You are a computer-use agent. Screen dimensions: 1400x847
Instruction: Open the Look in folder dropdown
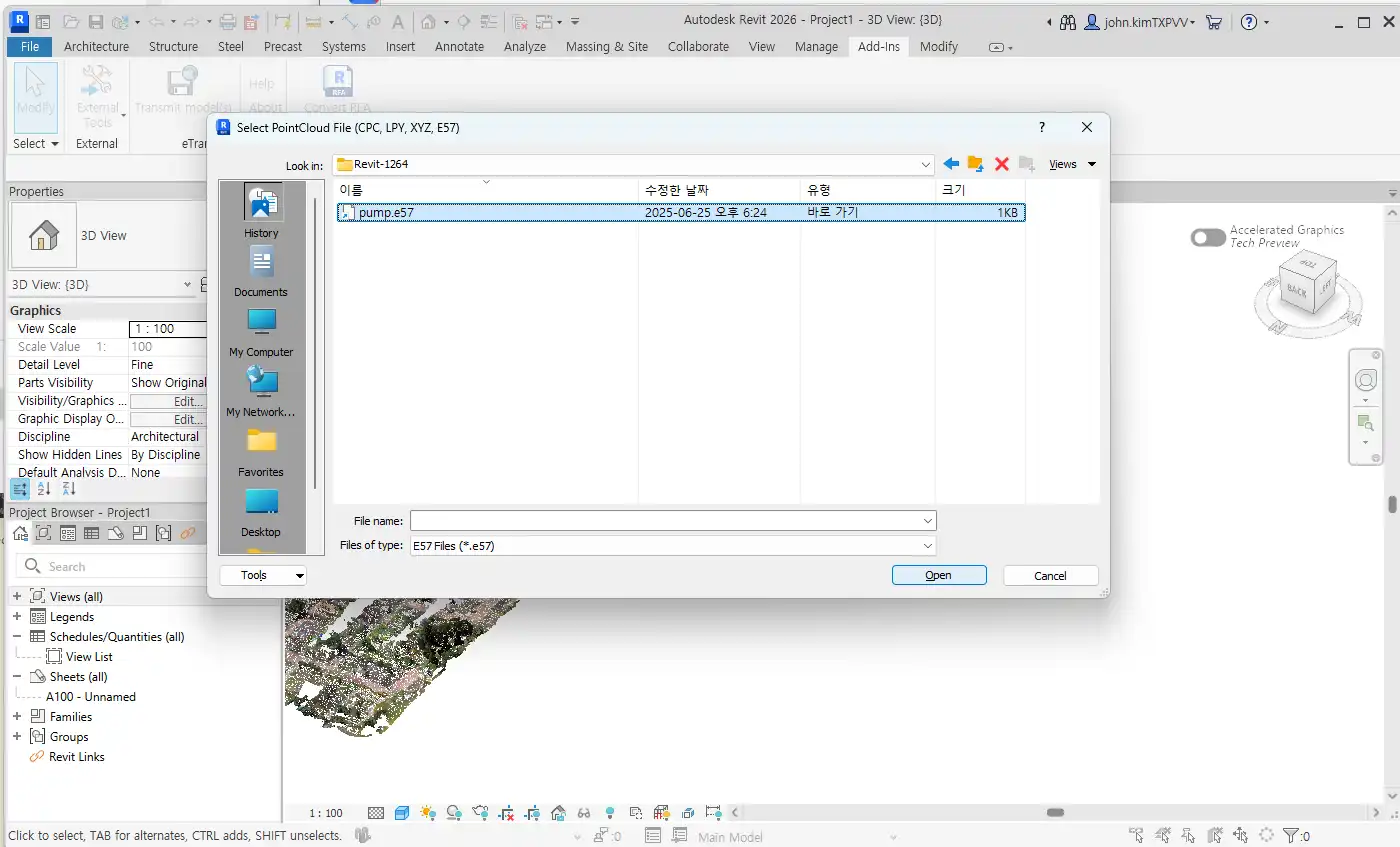pos(634,164)
